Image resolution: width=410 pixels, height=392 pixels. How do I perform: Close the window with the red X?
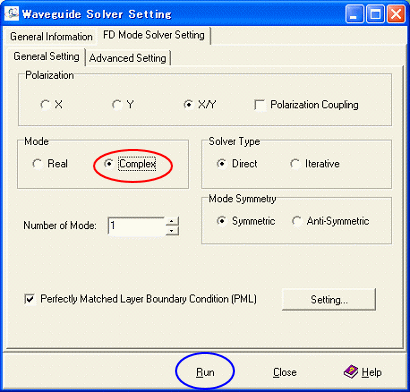(396, 15)
